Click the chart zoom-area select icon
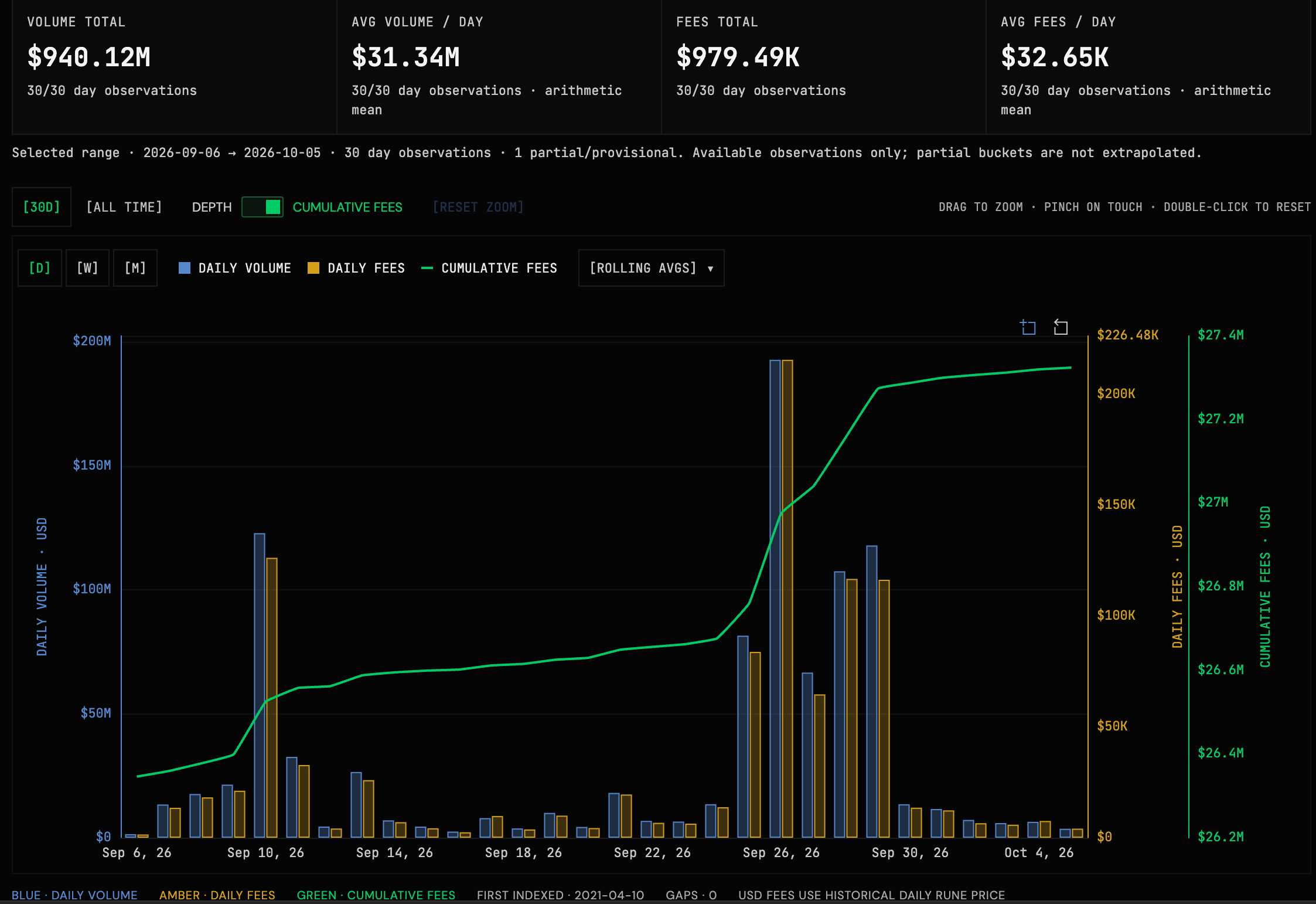The height and width of the screenshot is (904, 1316). pos(1028,327)
